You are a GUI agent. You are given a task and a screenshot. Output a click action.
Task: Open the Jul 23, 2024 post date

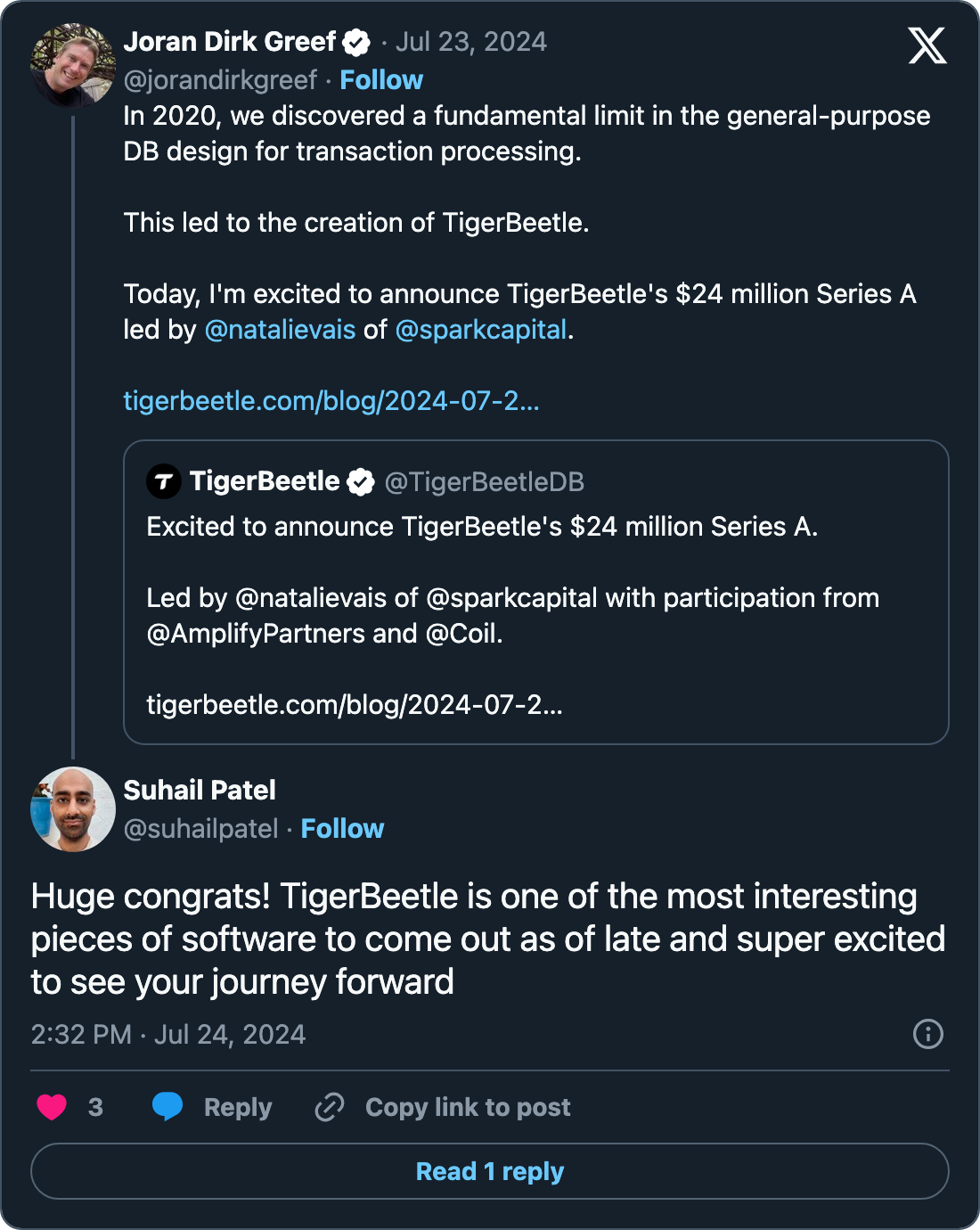point(471,42)
